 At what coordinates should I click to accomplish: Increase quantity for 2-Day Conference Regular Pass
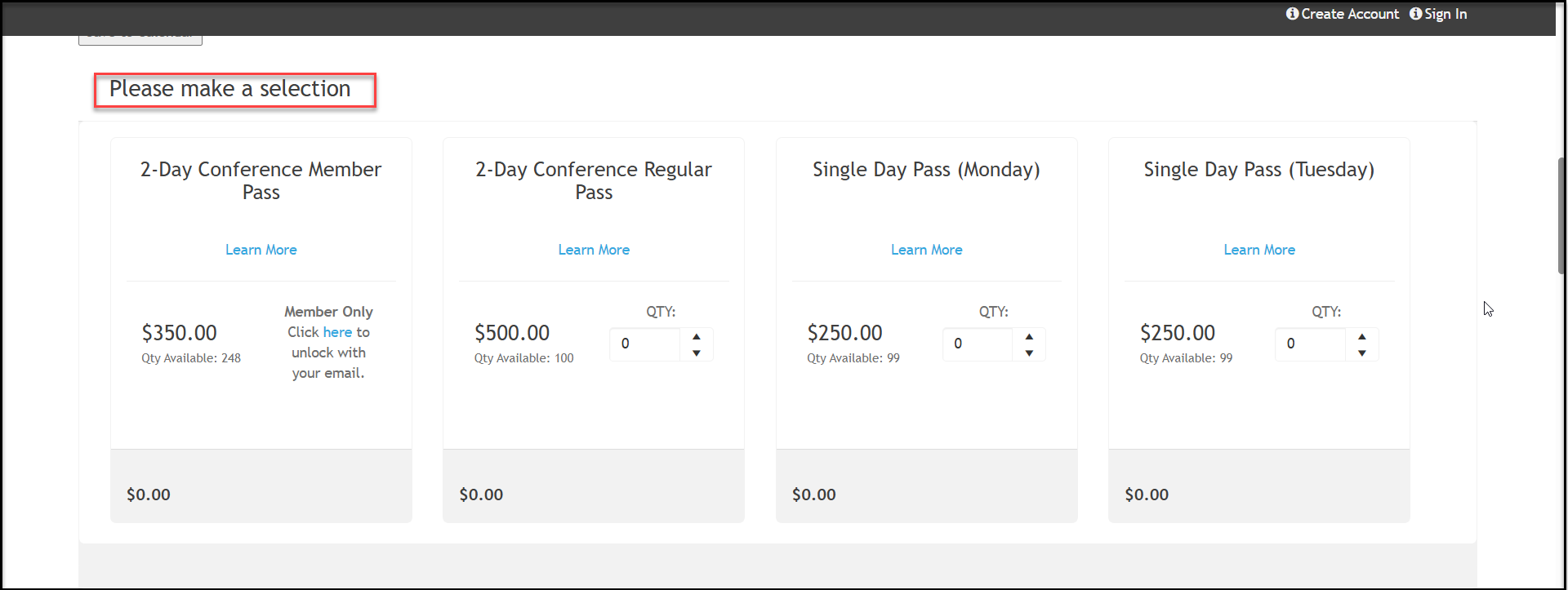[697, 336]
